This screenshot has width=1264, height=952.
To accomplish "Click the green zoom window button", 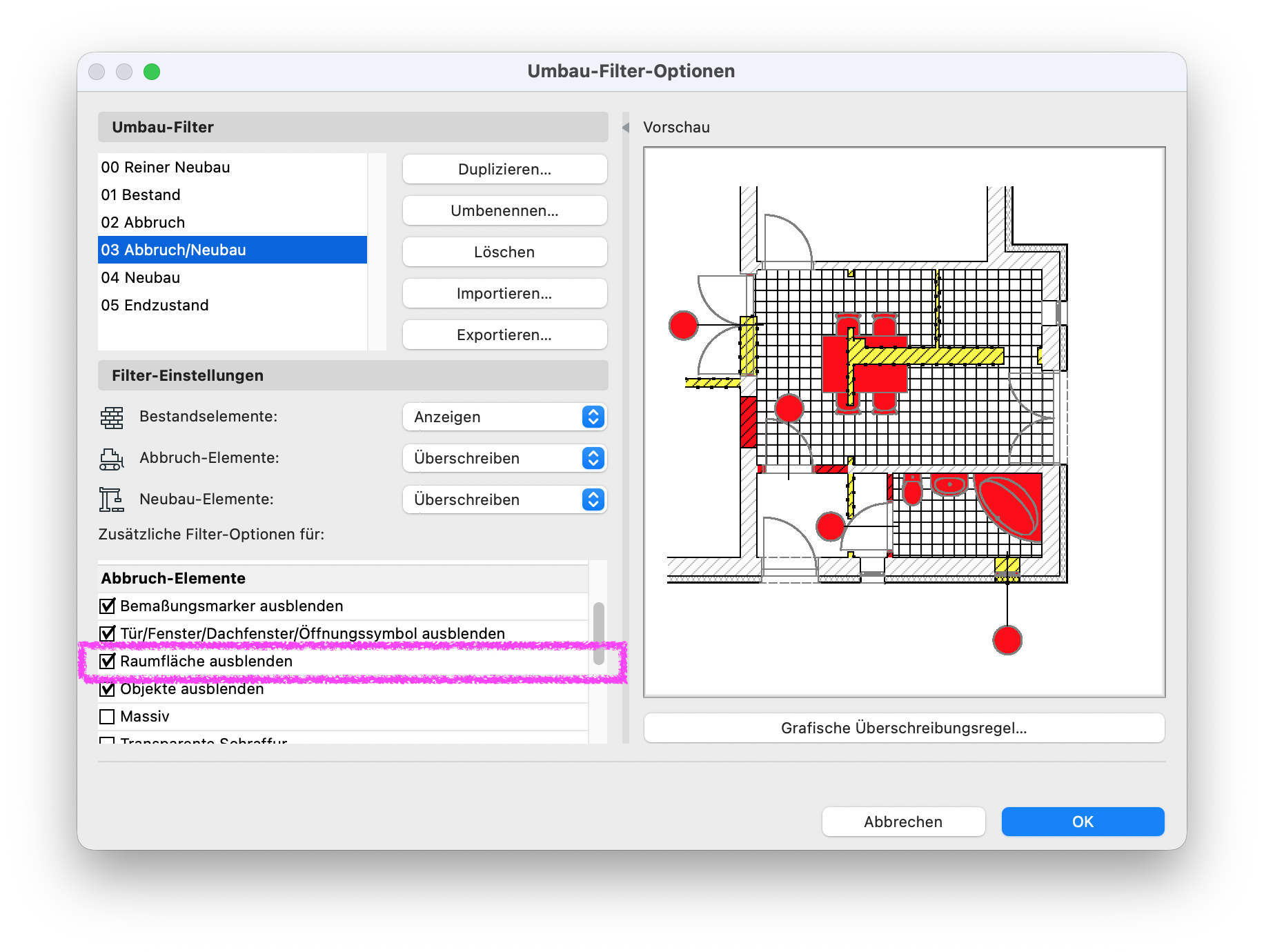I will click(x=152, y=72).
